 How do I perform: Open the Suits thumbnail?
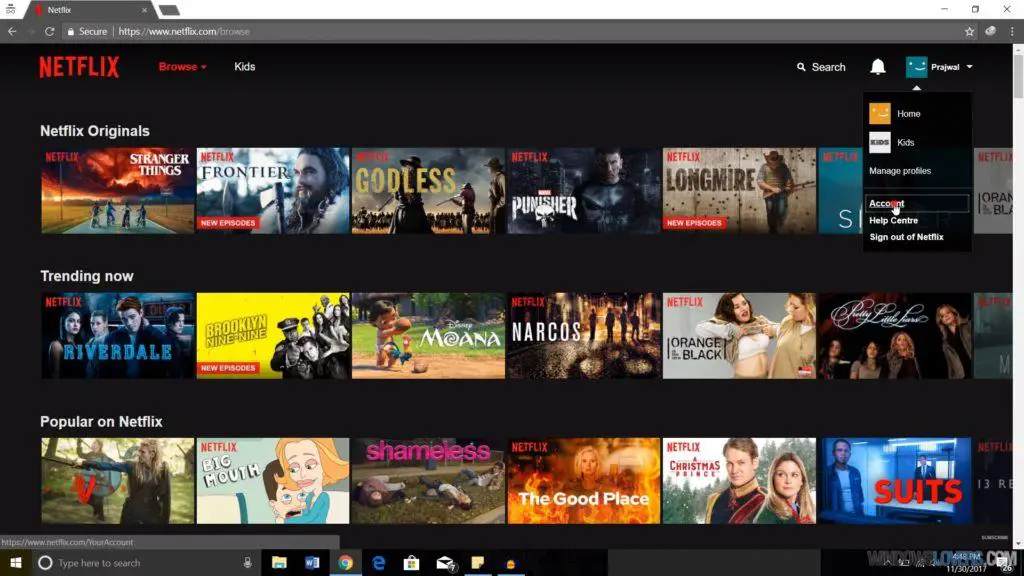tap(895, 481)
